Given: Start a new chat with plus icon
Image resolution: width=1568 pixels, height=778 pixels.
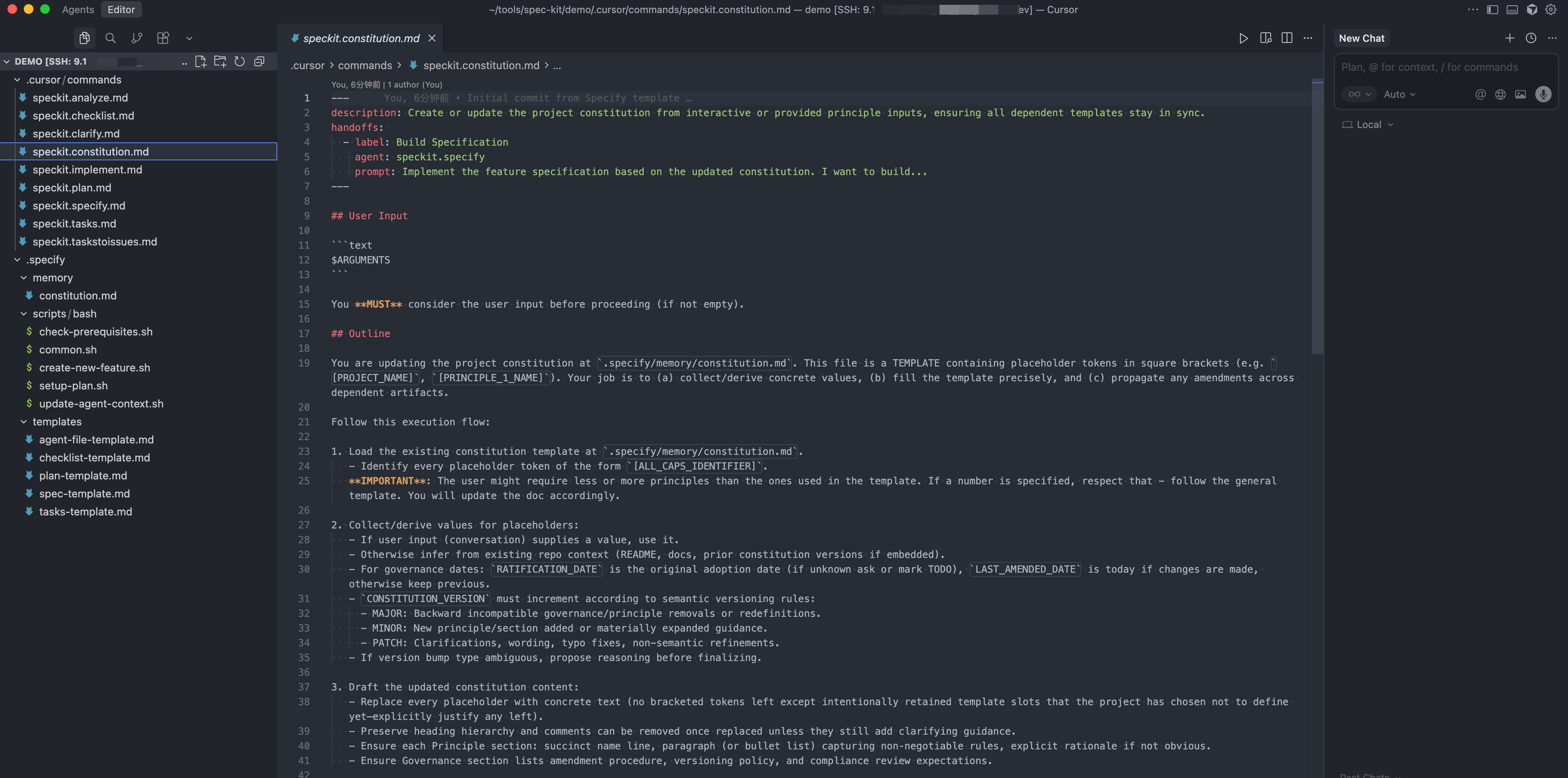Looking at the screenshot, I should 1509,38.
